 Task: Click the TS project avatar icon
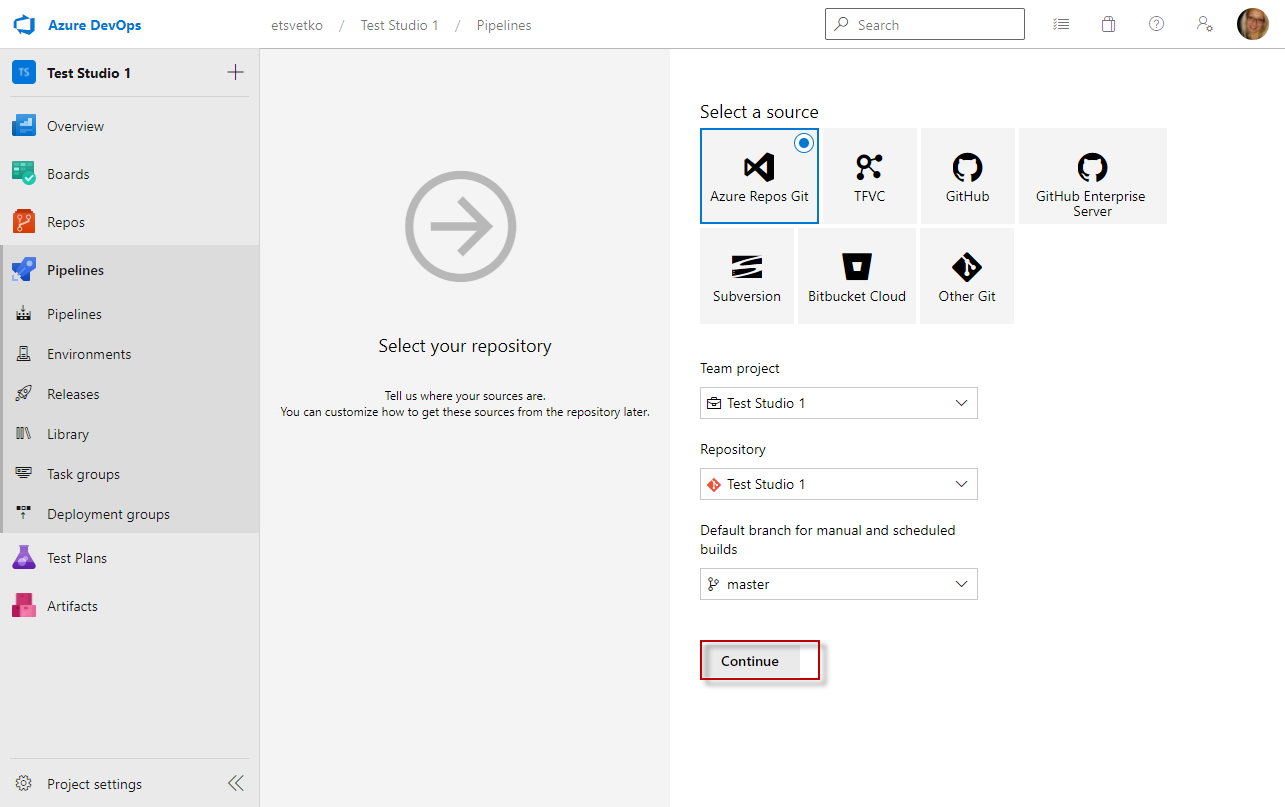[x=24, y=72]
